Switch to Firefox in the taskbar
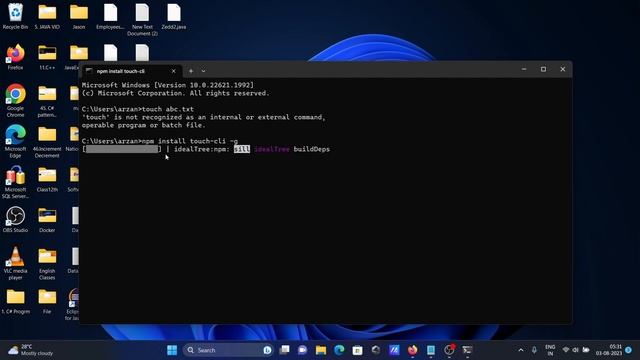Screen dimensions: 640x360 click(x=413, y=350)
